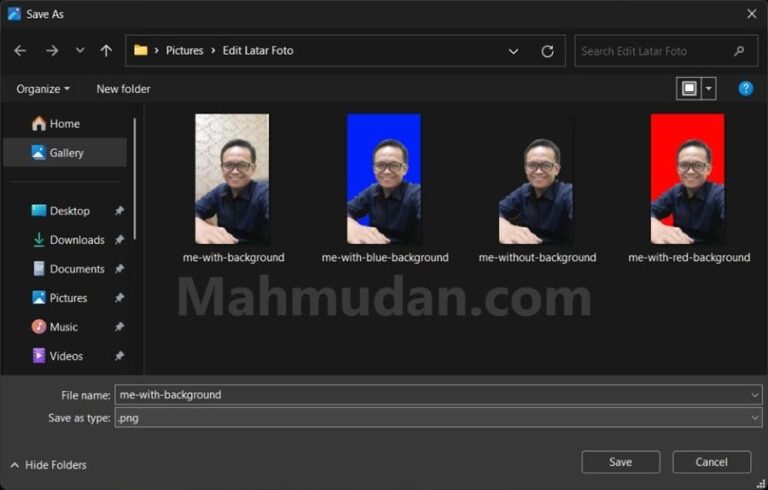Click Pictures in the address breadcrumb
This screenshot has width=768, height=490.
pos(184,51)
